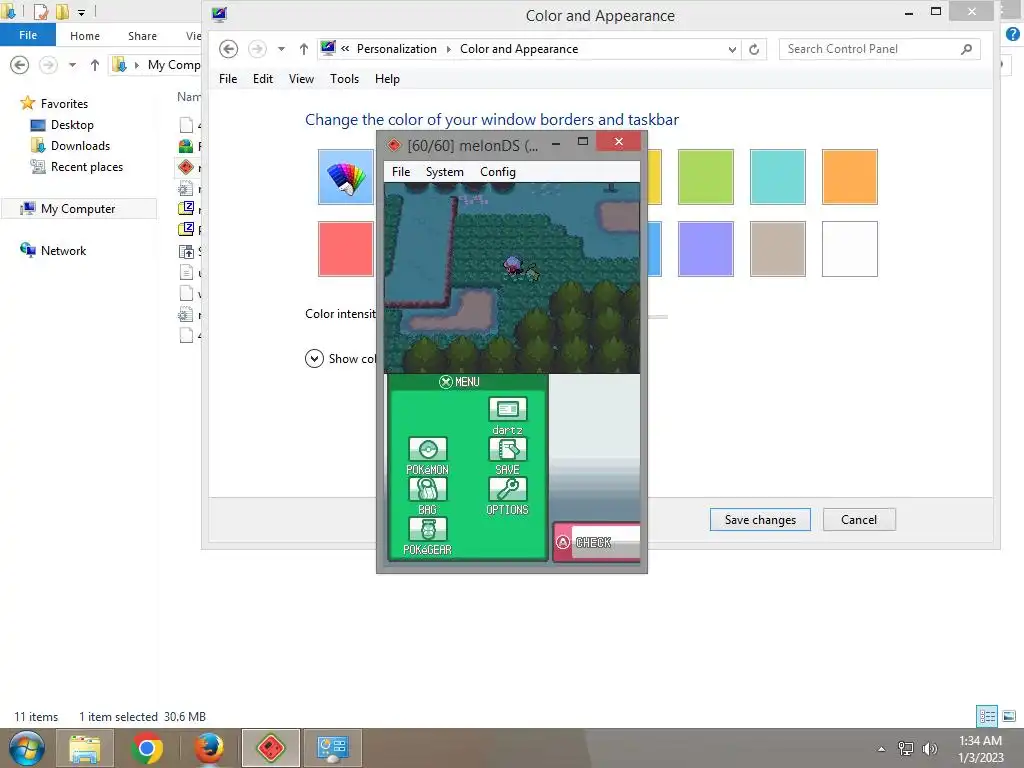Viewport: 1024px width, 768px height.
Task: Open recent locations dropdown in Control Panel
Action: [281, 49]
